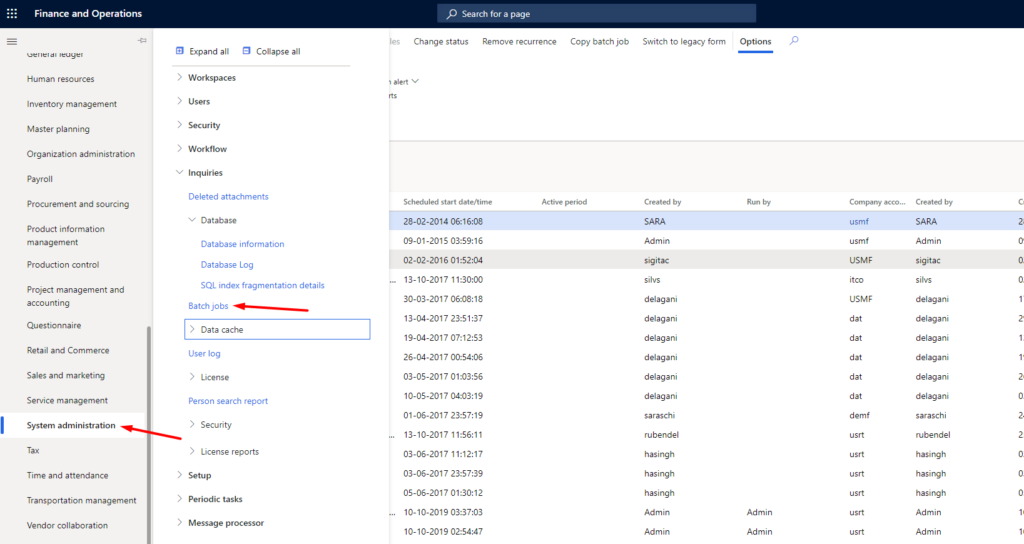Select Transportation management module
Image resolution: width=1024 pixels, height=544 pixels.
tap(82, 500)
